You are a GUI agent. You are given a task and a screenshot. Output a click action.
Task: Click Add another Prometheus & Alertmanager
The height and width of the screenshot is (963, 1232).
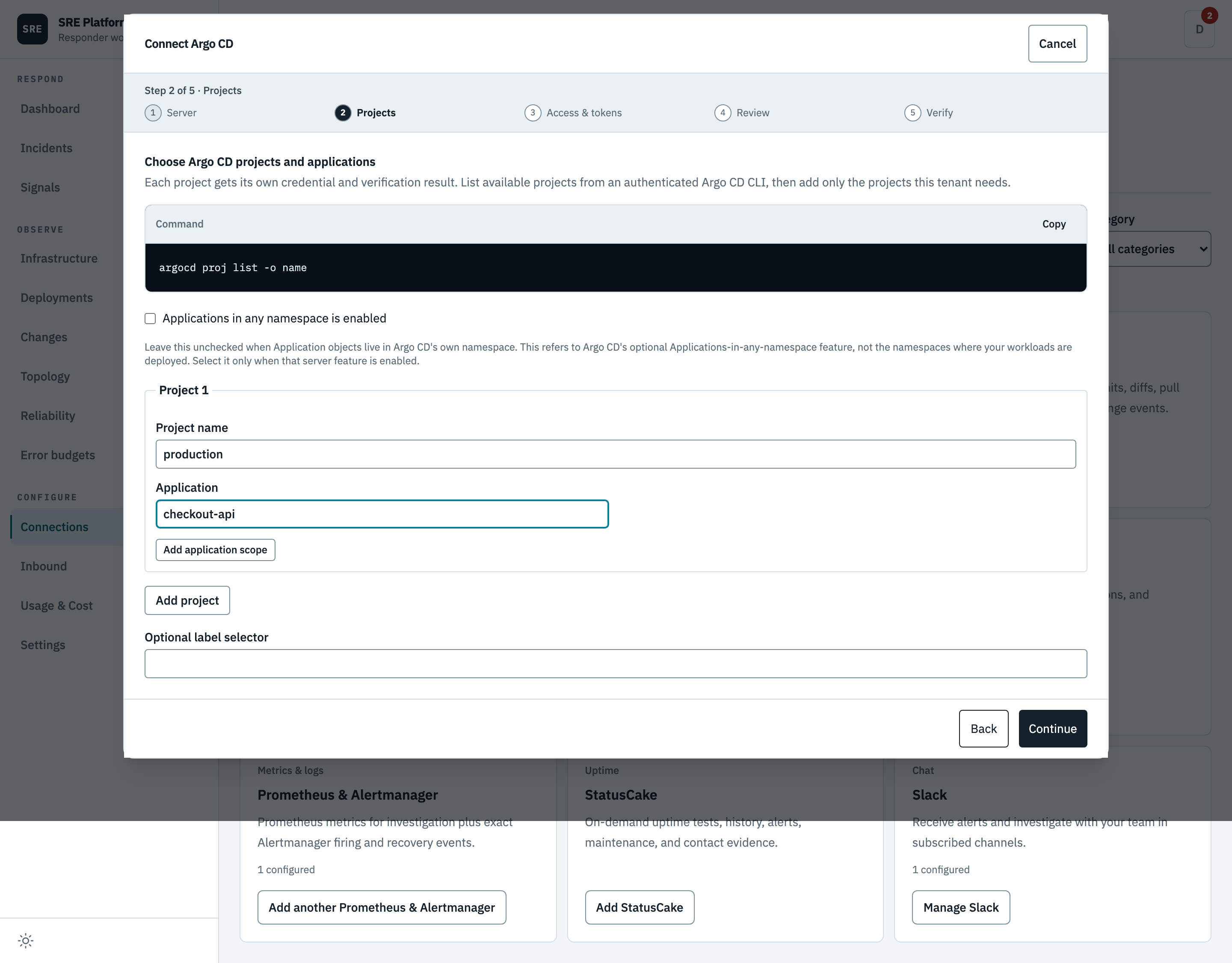[381, 907]
